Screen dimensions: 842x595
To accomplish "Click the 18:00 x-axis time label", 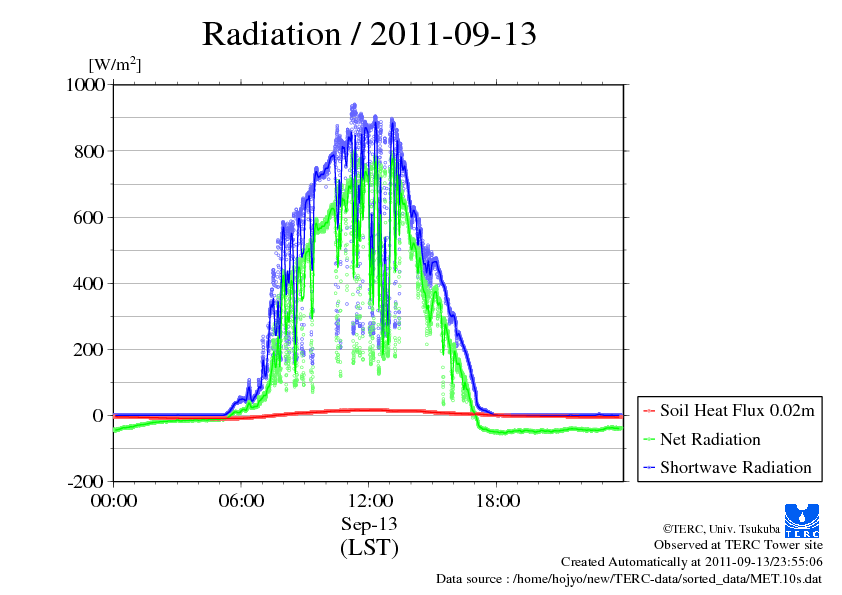I will coord(496,501).
